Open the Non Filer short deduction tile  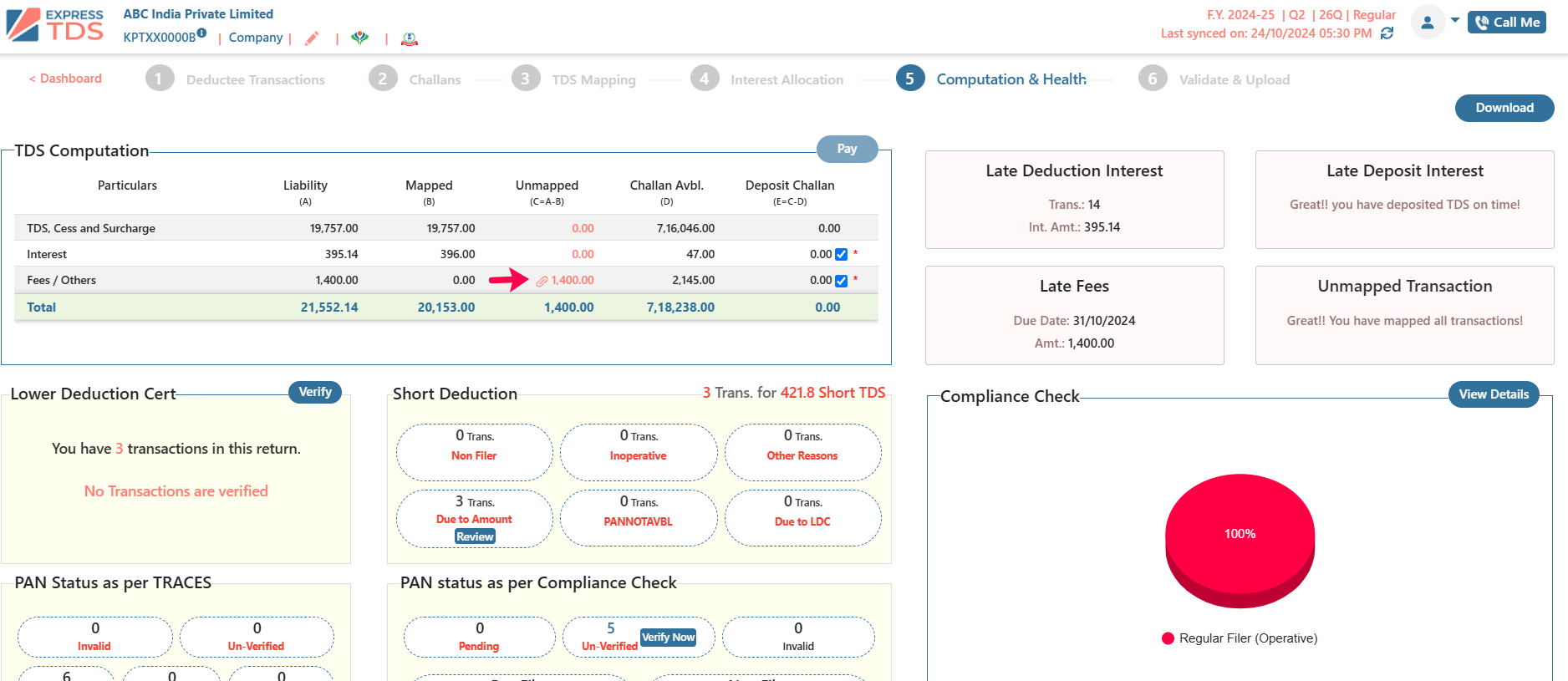[474, 452]
